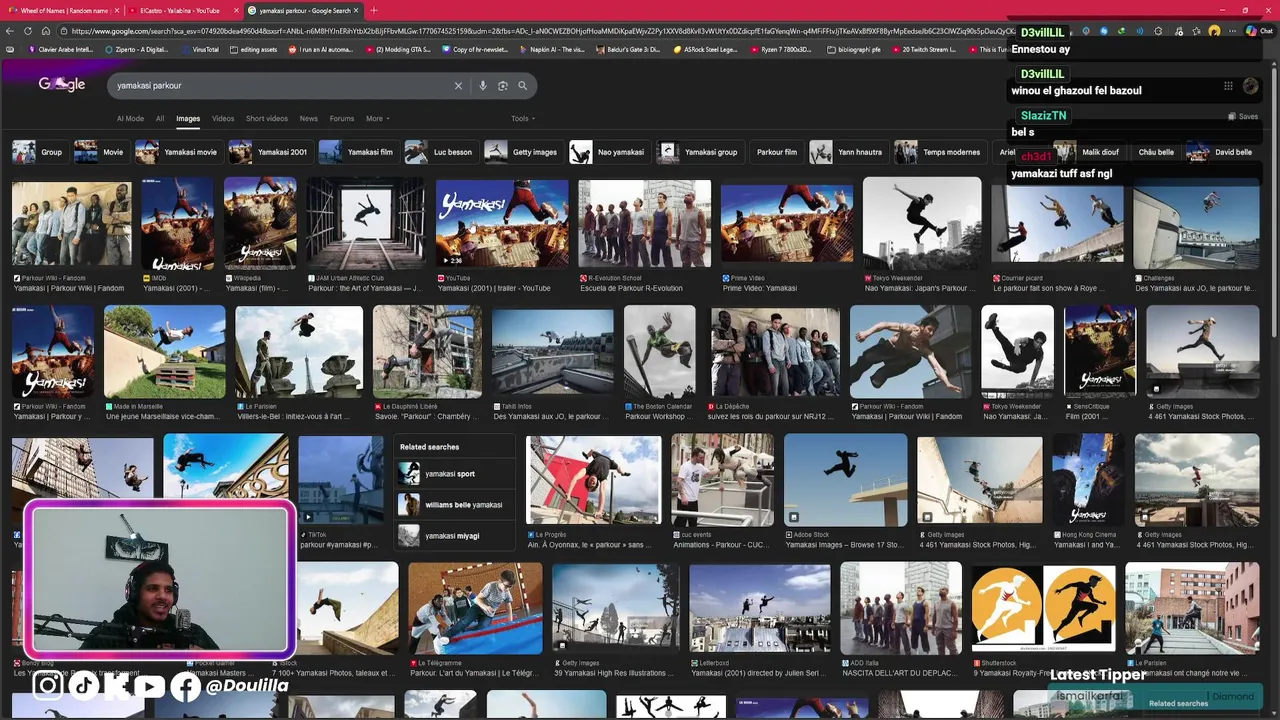Viewport: 1280px width, 720px height.
Task: Open Facebook icon in stream overlay
Action: point(185,686)
